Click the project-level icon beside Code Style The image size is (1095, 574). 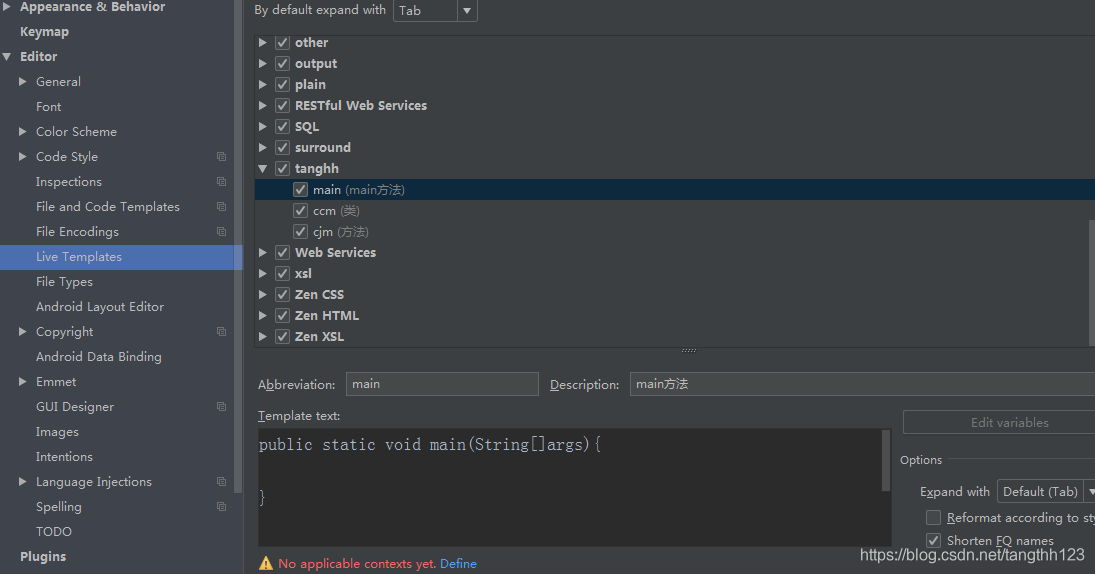(221, 157)
